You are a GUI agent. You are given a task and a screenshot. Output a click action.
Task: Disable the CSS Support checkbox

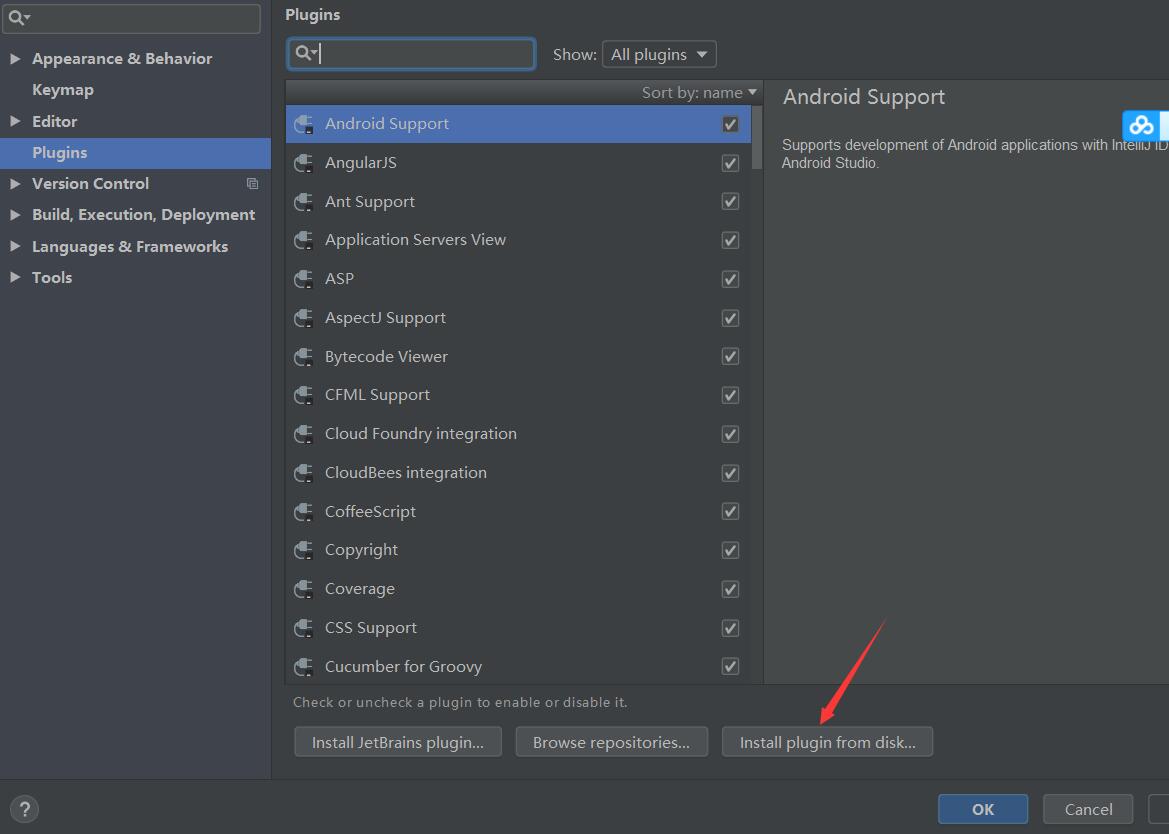coord(731,628)
